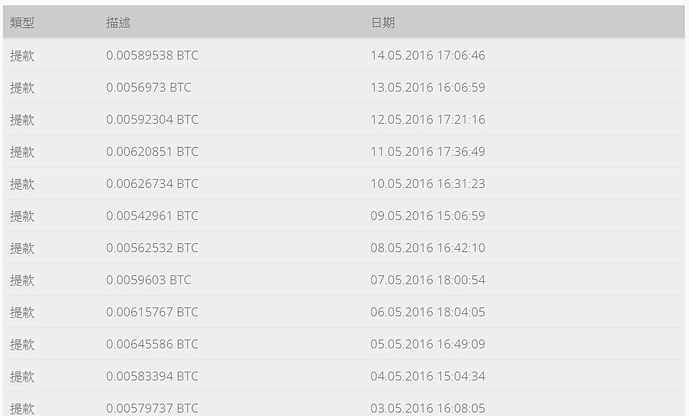Select date 09.05.2016 15:06:59
This screenshot has height=416, width=689.
(428, 216)
